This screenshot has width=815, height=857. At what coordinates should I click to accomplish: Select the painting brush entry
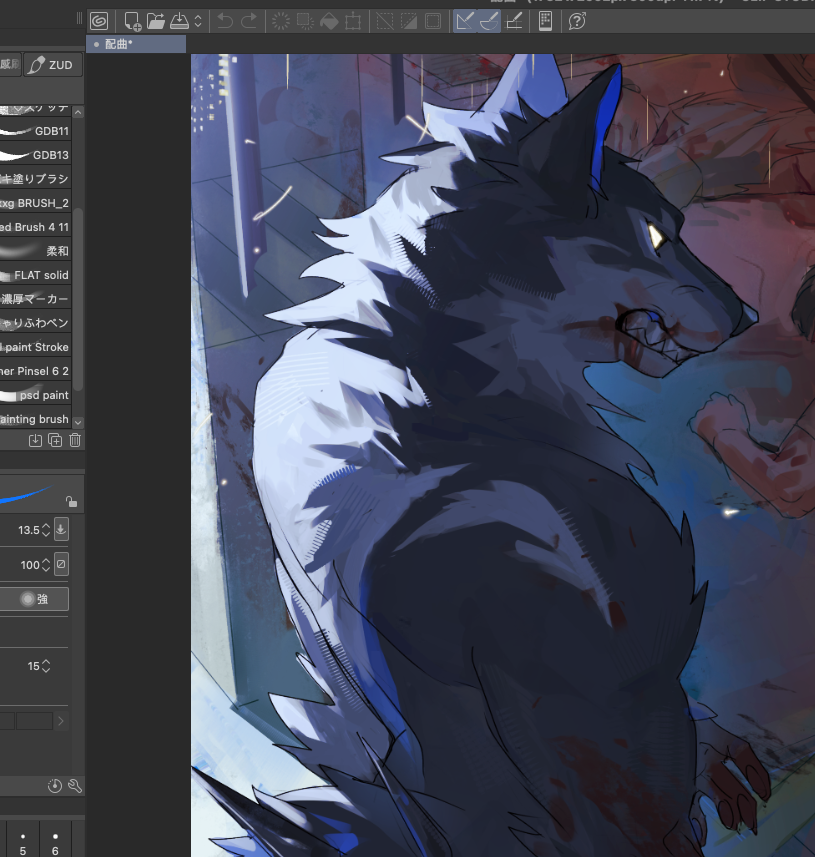click(36, 419)
